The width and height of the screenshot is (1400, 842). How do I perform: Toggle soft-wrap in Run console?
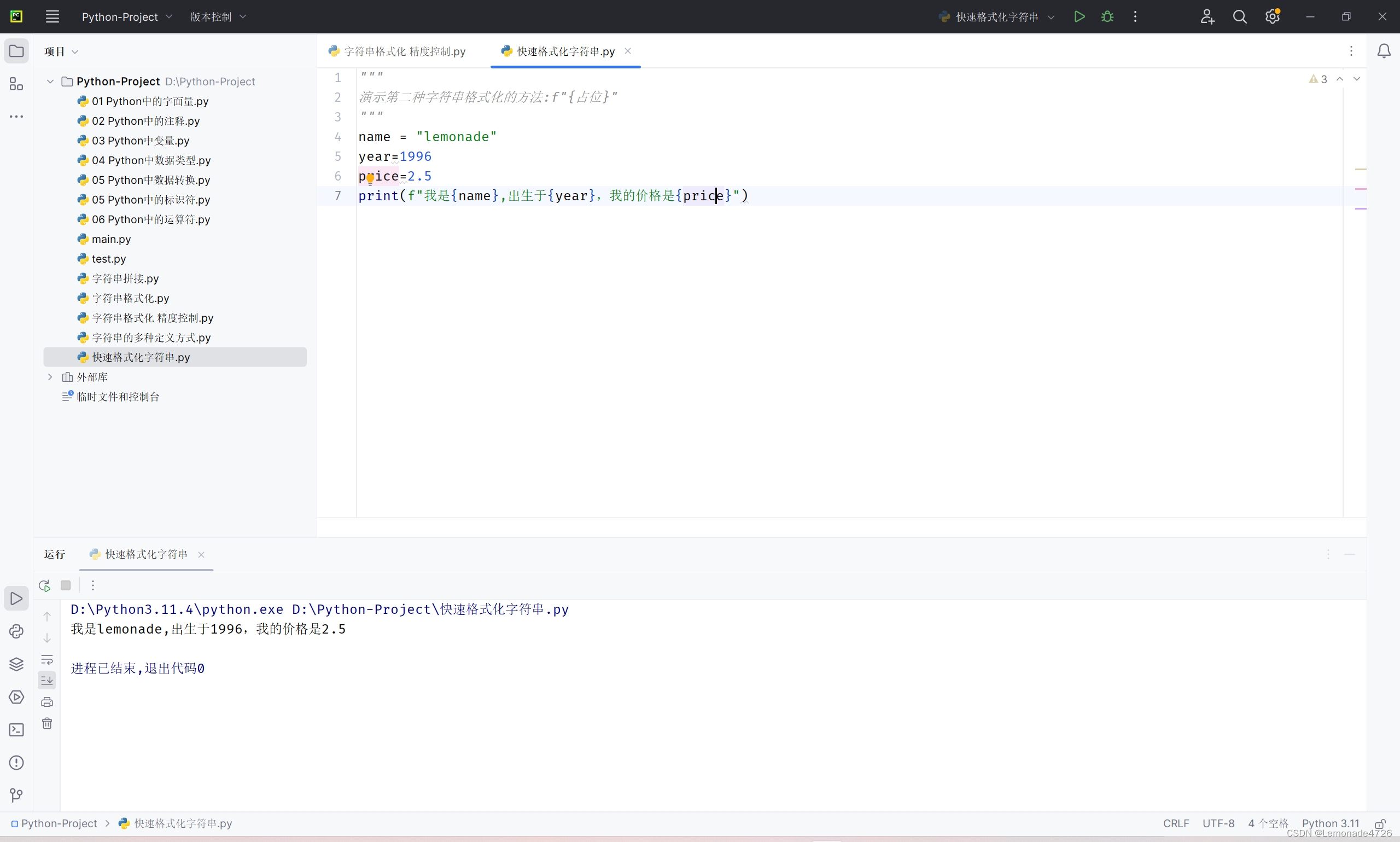pyautogui.click(x=47, y=659)
